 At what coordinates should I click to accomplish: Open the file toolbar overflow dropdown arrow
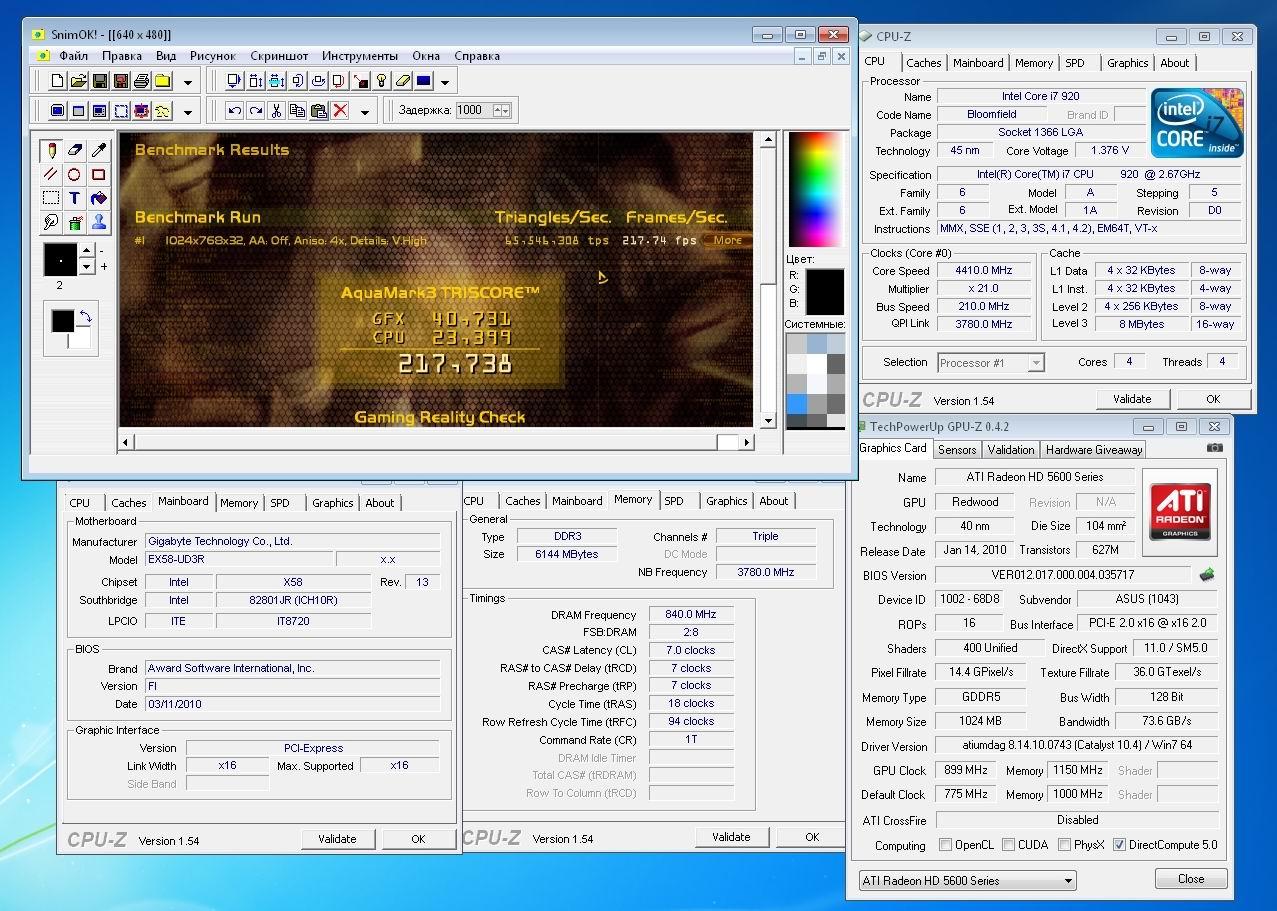(x=188, y=82)
